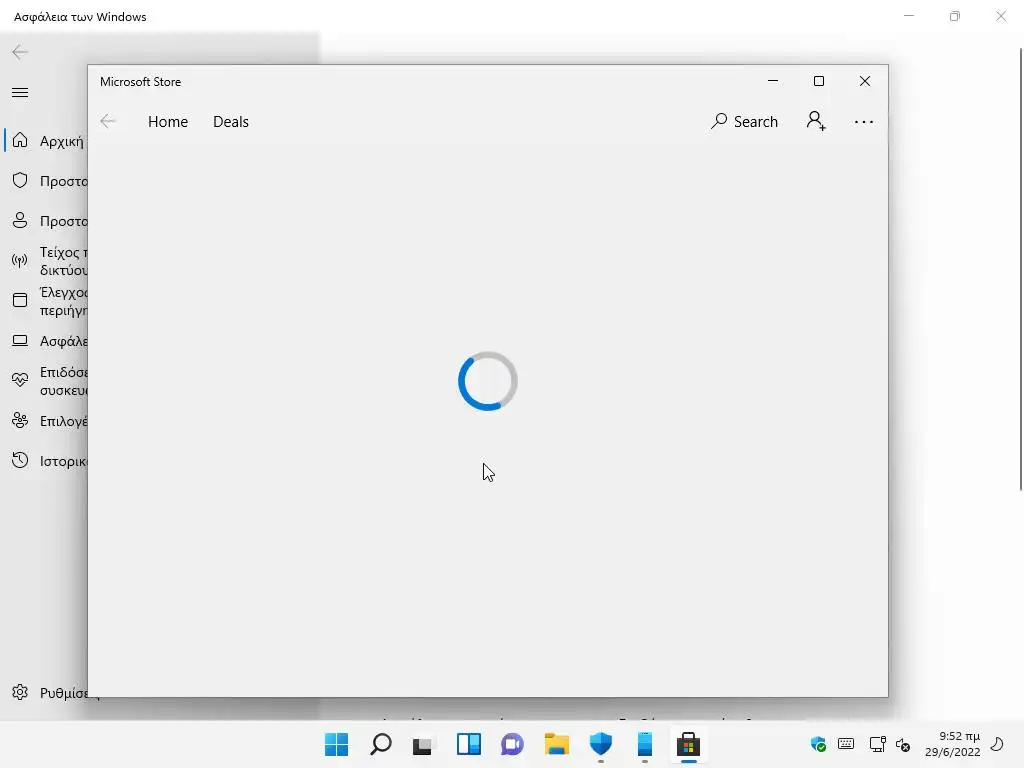Open Windows Security tray icon with green check
The width and height of the screenshot is (1024, 768).
818,744
